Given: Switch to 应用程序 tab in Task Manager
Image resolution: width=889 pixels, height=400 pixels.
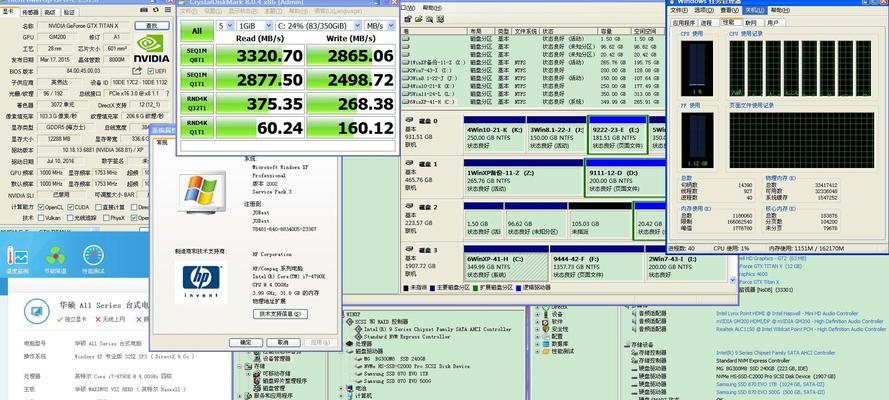Looking at the screenshot, I should click(684, 23).
